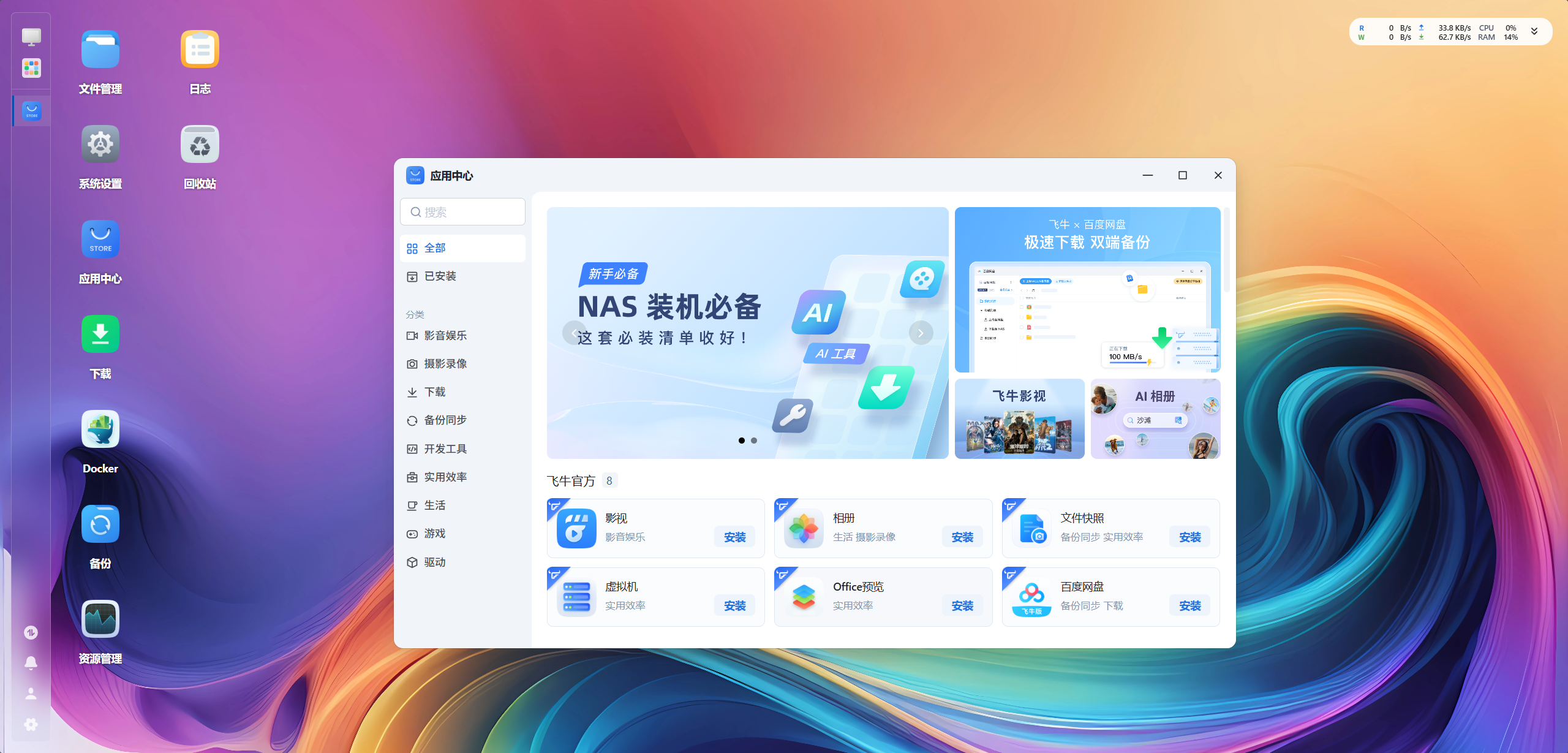Screen dimensions: 1568x753
Task: Open the NAS 装机必备 banner
Action: point(747,333)
